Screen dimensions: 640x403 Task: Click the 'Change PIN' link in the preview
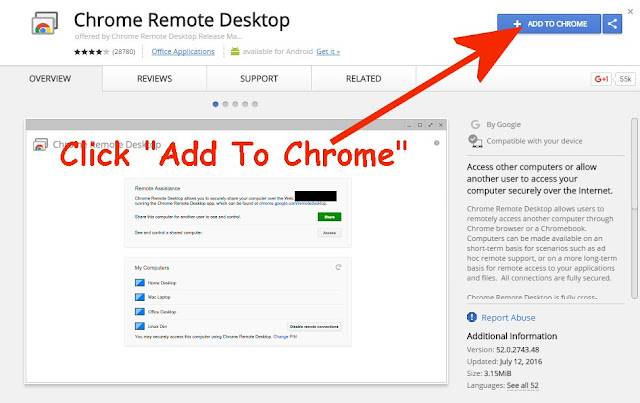tap(285, 337)
